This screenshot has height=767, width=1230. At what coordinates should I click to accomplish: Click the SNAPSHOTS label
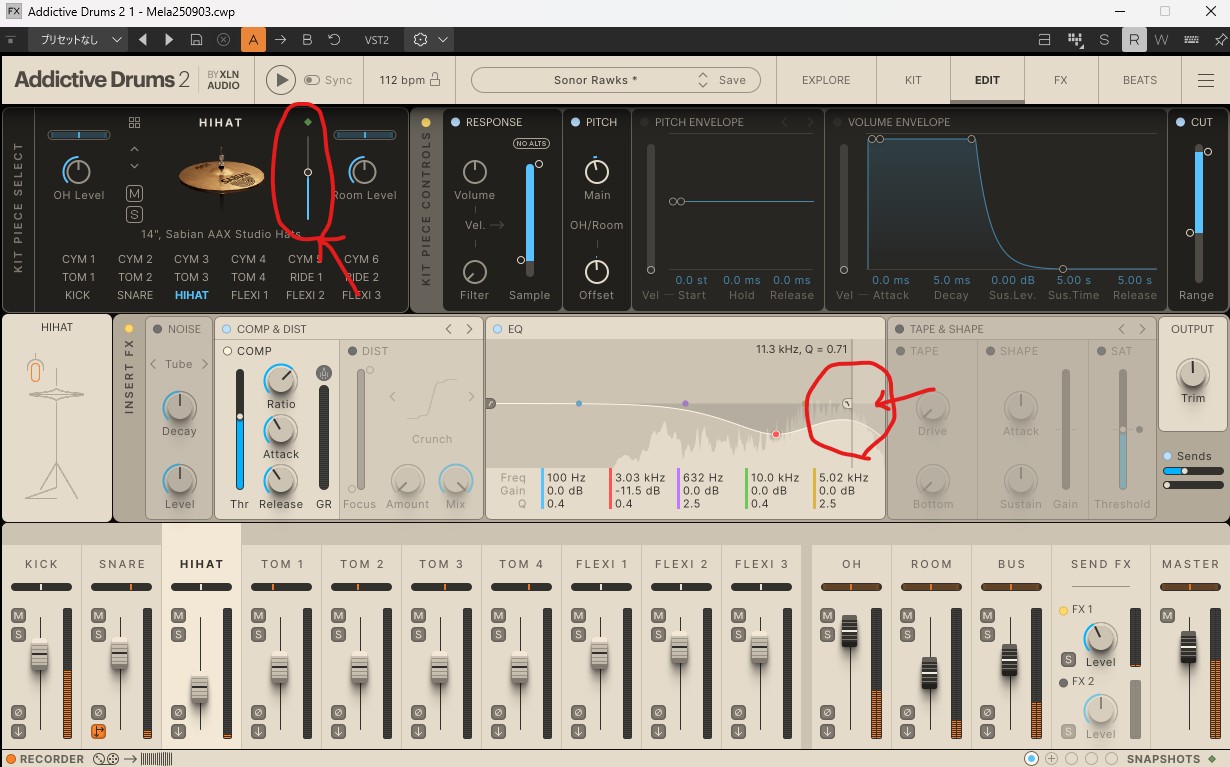point(1163,759)
